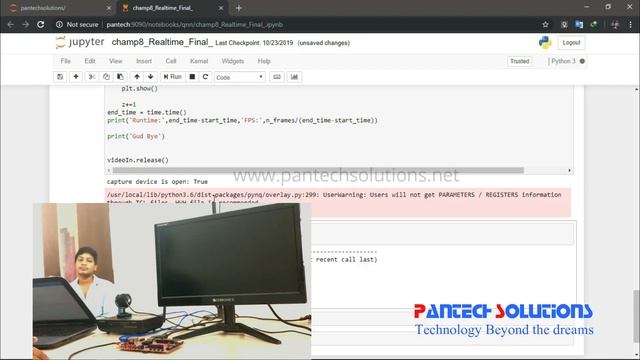Viewport: 640px width, 360px height.
Task: Click the green extension icon
Action: click(x=594, y=24)
